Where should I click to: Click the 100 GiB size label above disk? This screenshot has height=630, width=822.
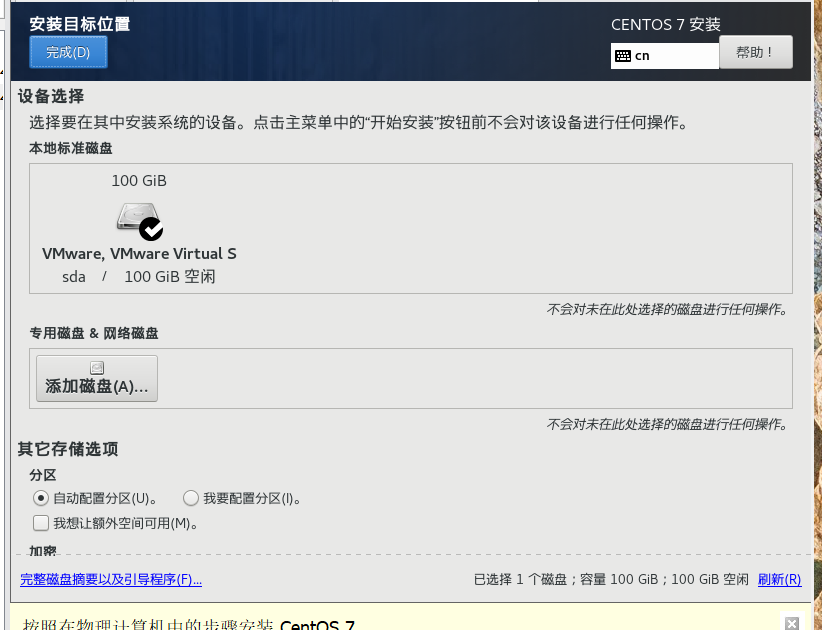coord(139,181)
